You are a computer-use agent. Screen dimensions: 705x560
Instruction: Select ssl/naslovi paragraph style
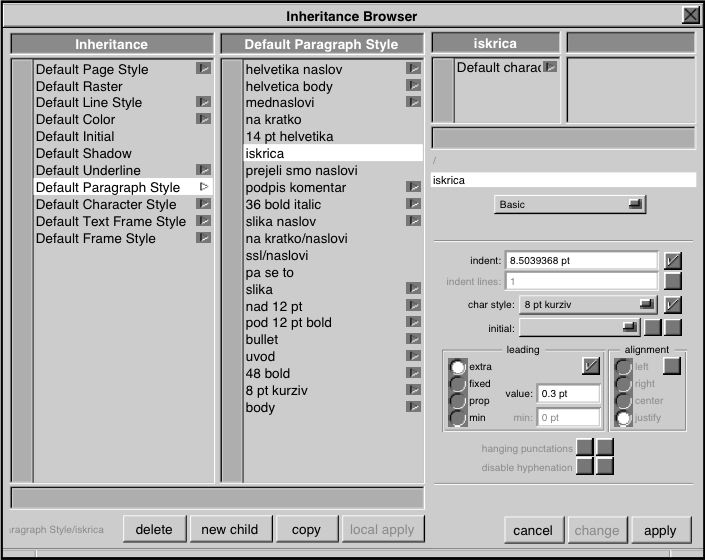pyautogui.click(x=333, y=255)
